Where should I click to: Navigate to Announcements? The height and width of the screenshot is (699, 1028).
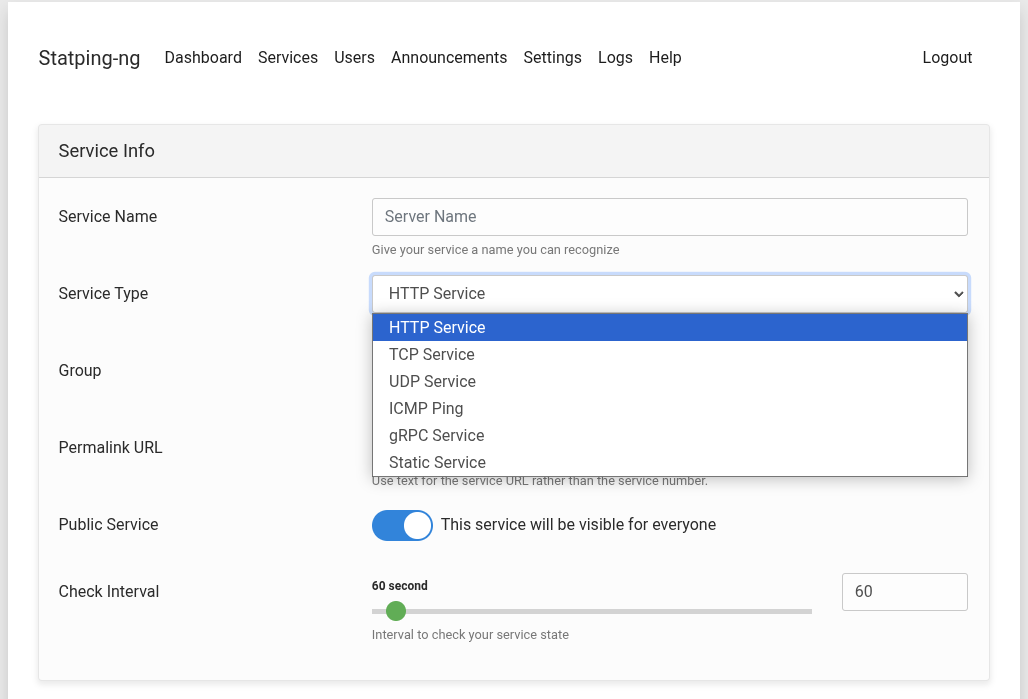point(449,58)
